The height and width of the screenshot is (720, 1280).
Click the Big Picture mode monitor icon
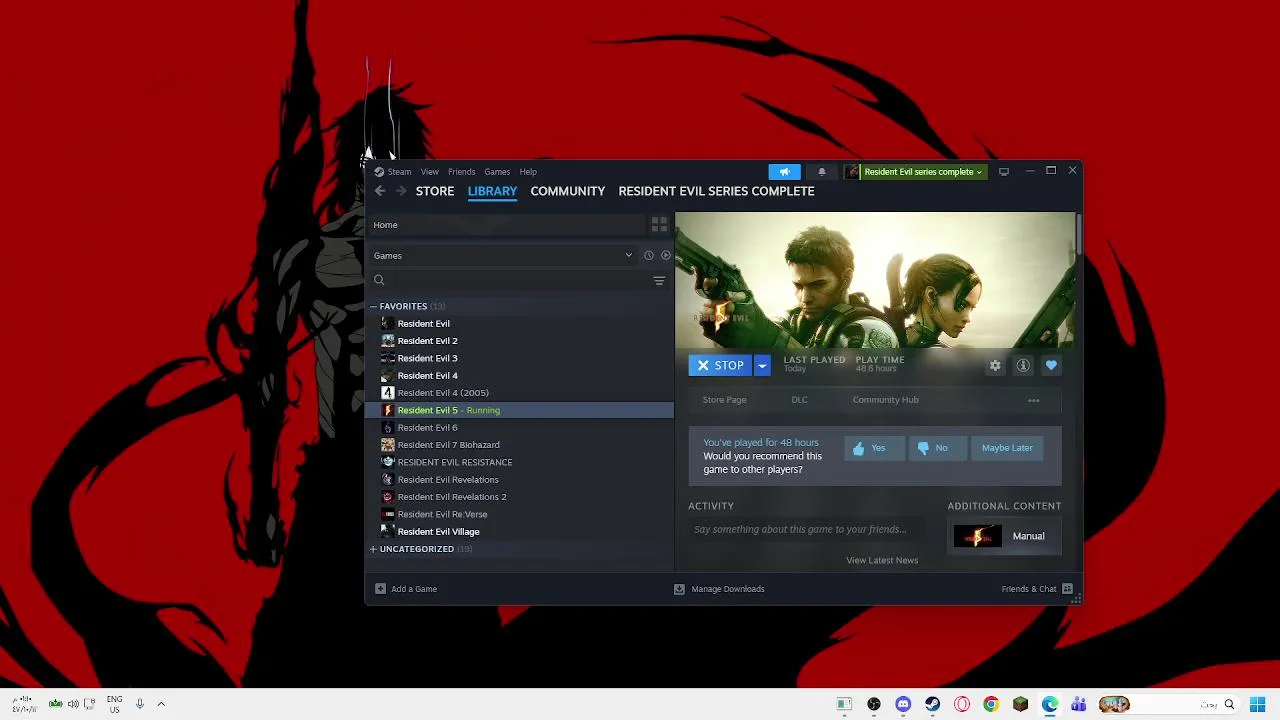[1004, 172]
